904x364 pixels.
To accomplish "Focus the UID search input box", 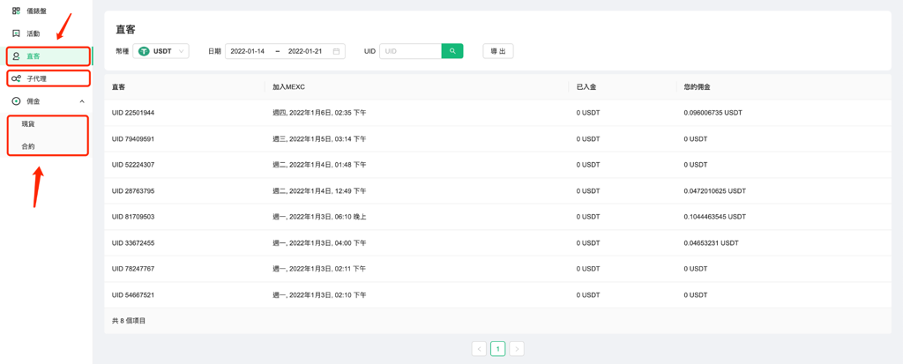I will (410, 51).
